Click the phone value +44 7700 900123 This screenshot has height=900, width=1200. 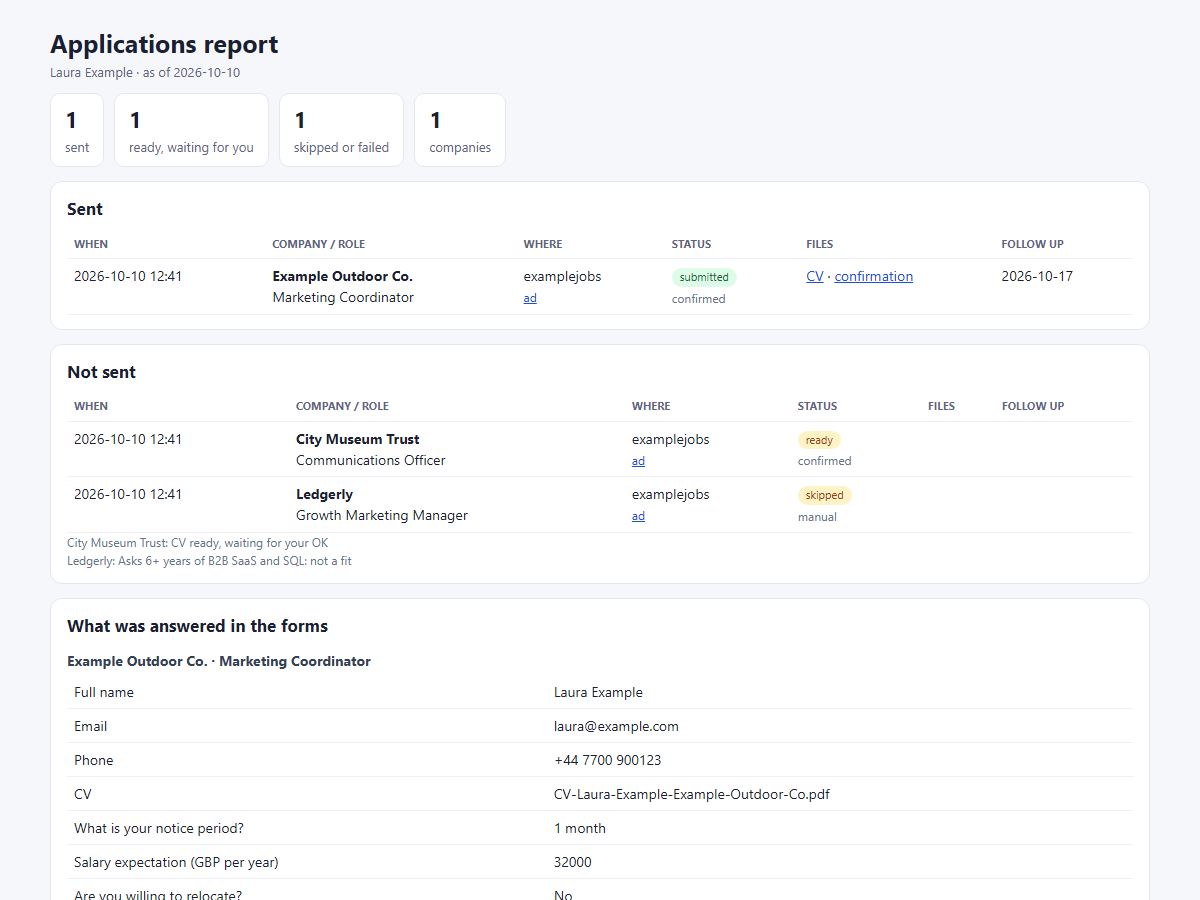pyautogui.click(x=607, y=761)
